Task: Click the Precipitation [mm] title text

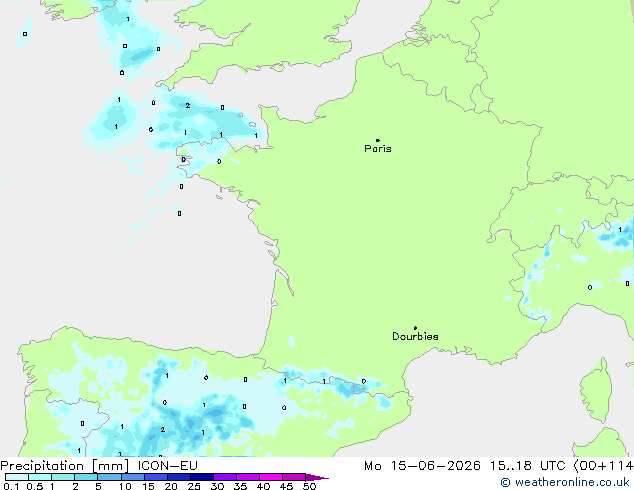Action: point(65,466)
